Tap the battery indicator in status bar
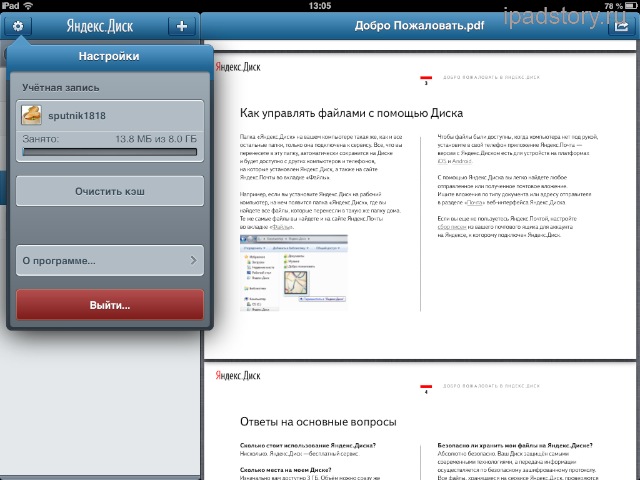The height and width of the screenshot is (480, 640). [x=631, y=6]
